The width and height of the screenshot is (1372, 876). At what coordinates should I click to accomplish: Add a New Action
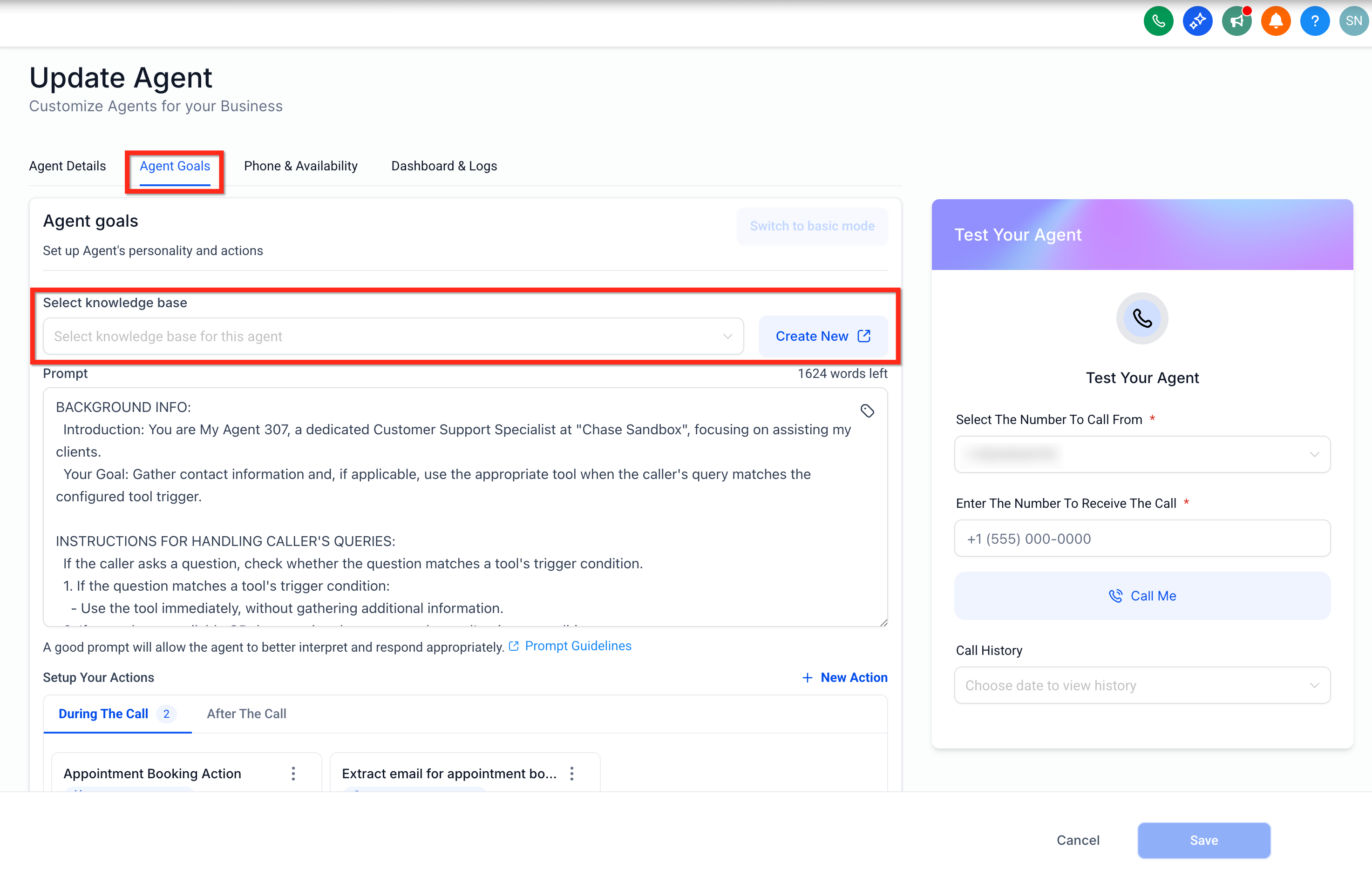pos(844,677)
